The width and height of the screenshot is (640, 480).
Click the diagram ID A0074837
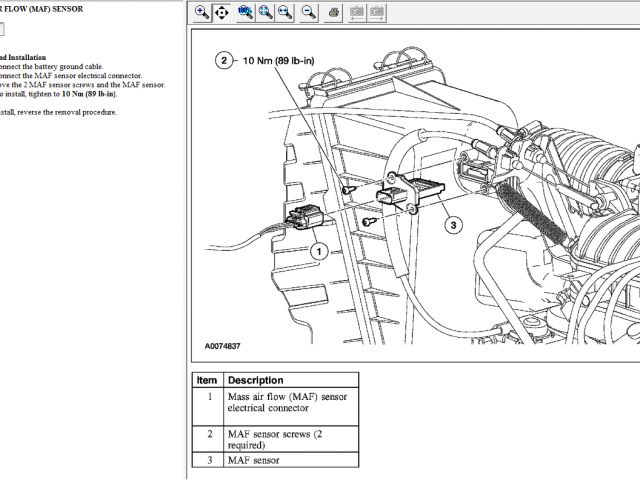[223, 346]
